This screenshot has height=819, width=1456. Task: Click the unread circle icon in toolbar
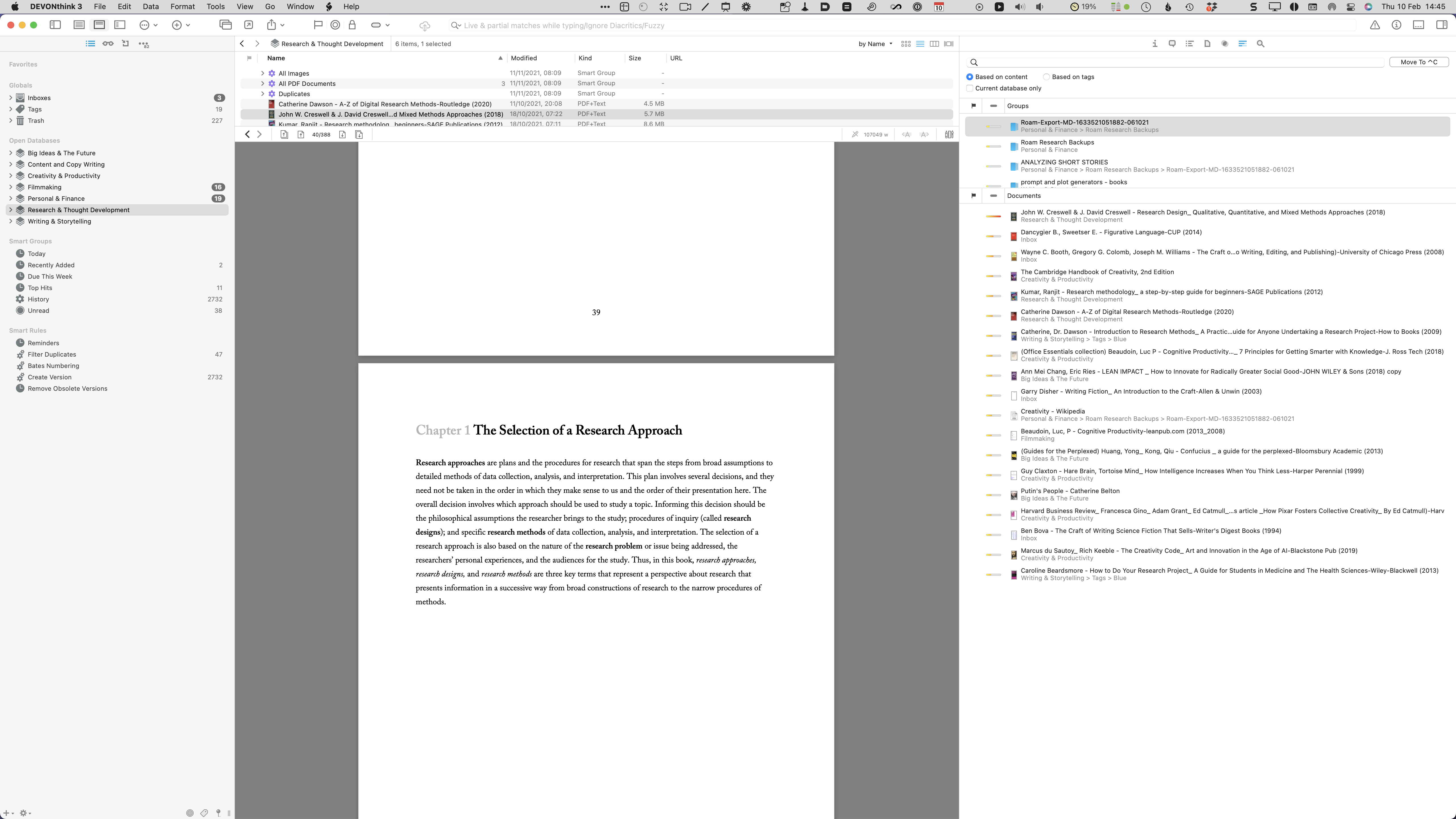[x=335, y=25]
